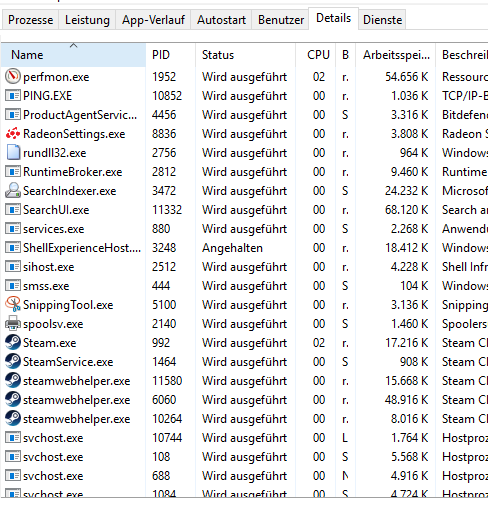Click the sihost.exe icon

coord(13,267)
